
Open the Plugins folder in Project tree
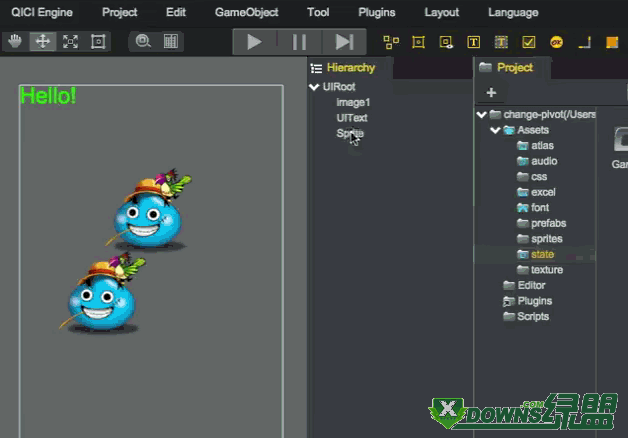click(x=535, y=301)
